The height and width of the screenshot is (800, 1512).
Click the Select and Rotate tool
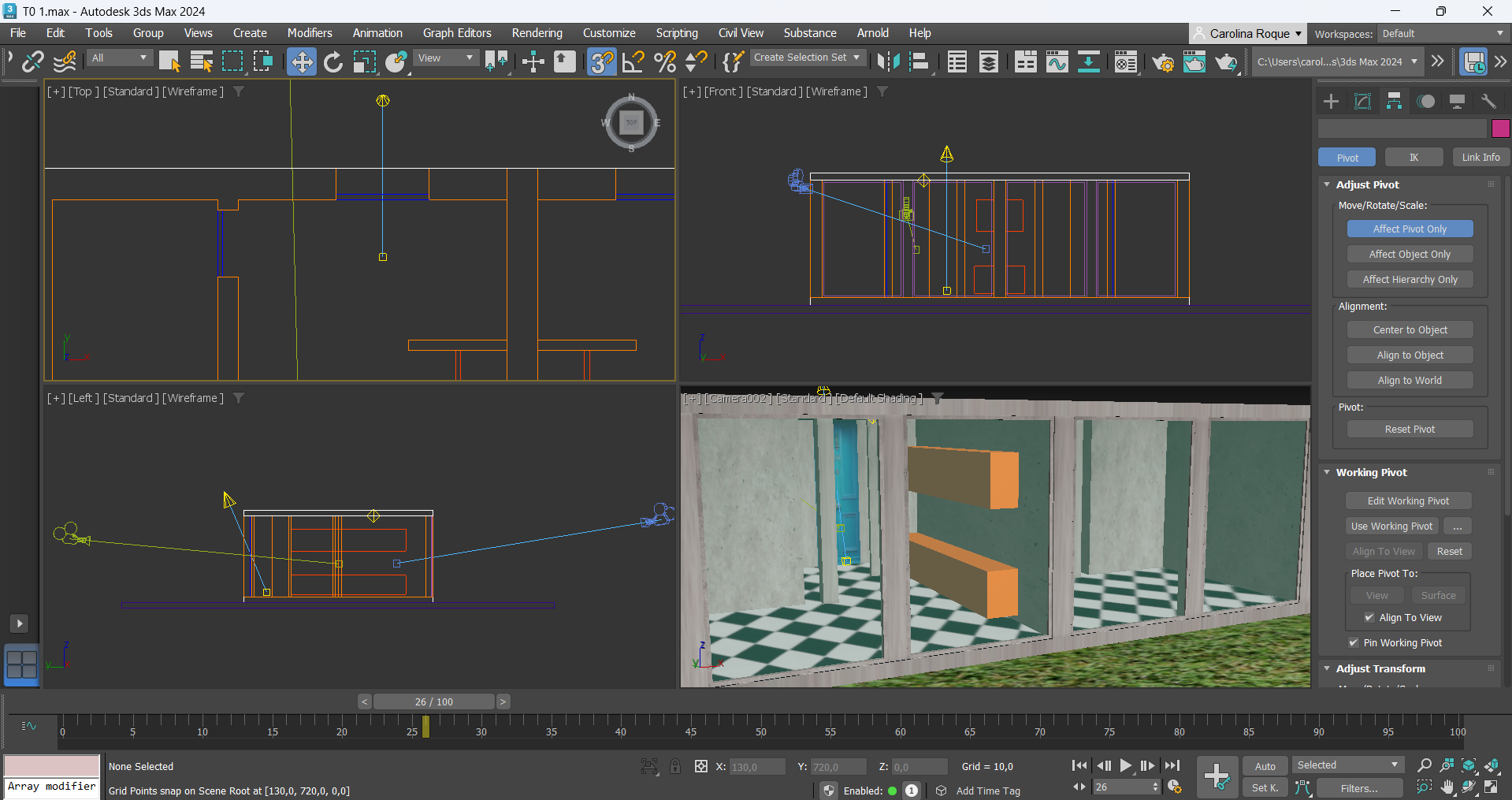[x=333, y=61]
